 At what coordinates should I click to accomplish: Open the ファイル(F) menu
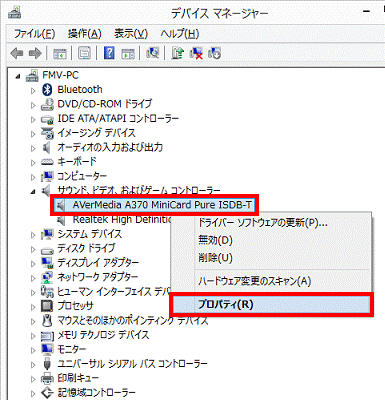pos(34,34)
